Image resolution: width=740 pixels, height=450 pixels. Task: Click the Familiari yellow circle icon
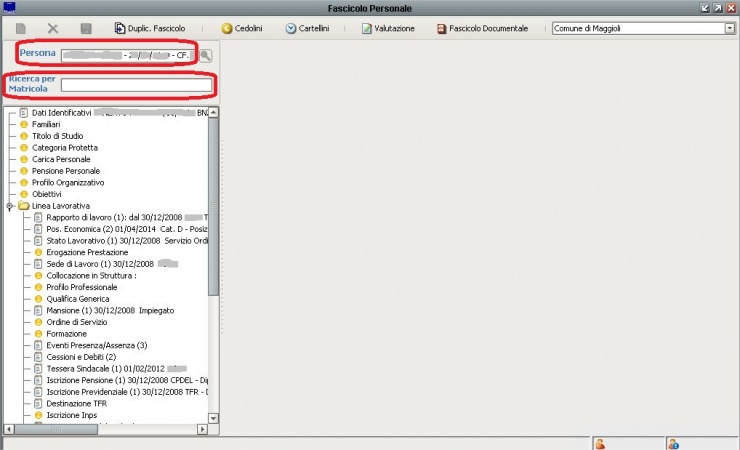coord(24,125)
